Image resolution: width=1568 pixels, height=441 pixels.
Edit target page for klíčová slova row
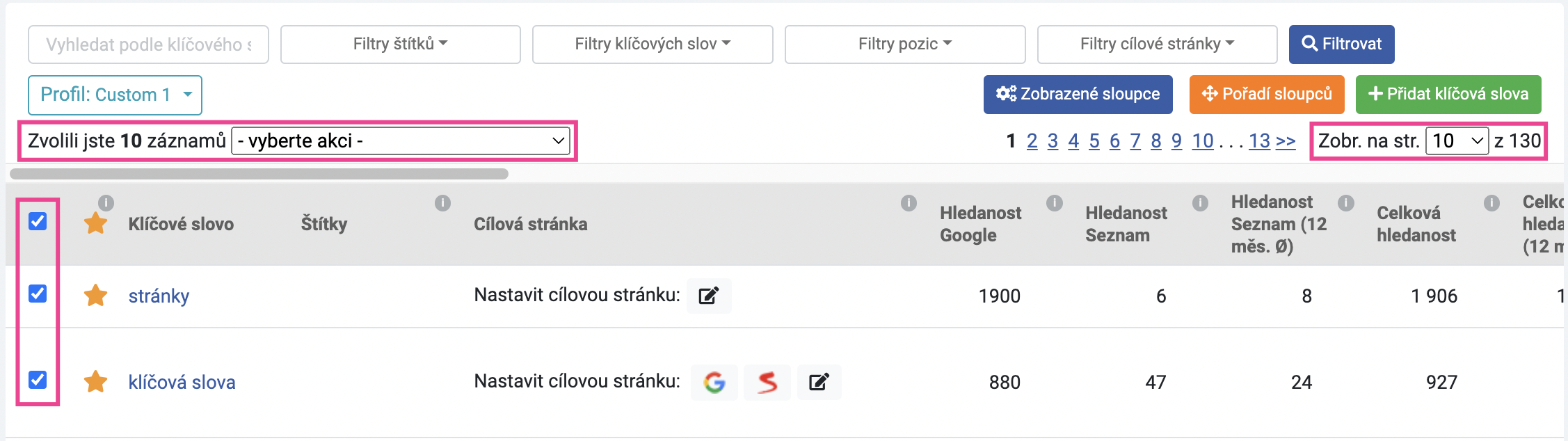click(819, 382)
